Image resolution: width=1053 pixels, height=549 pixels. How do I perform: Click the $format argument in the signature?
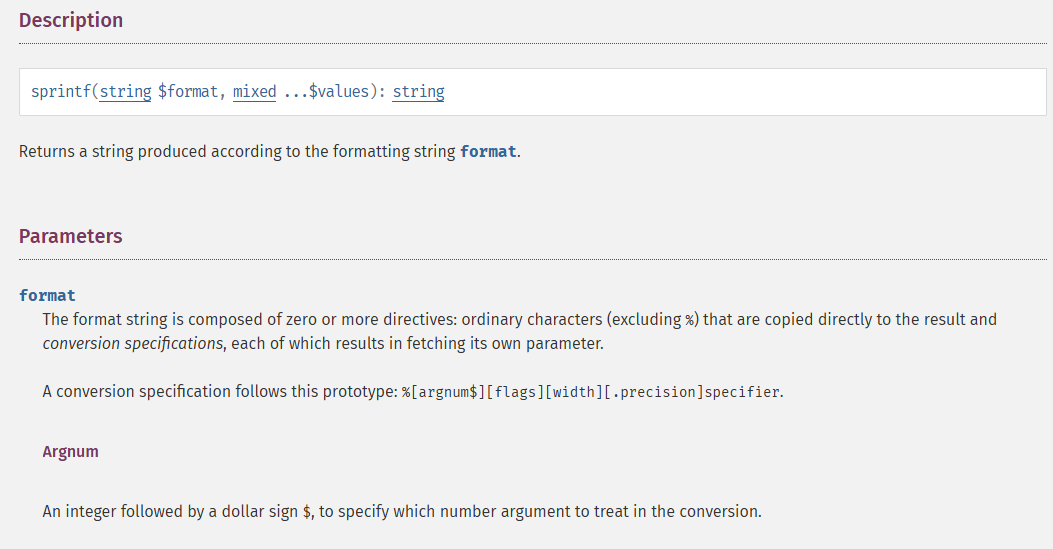pyautogui.click(x=190, y=92)
